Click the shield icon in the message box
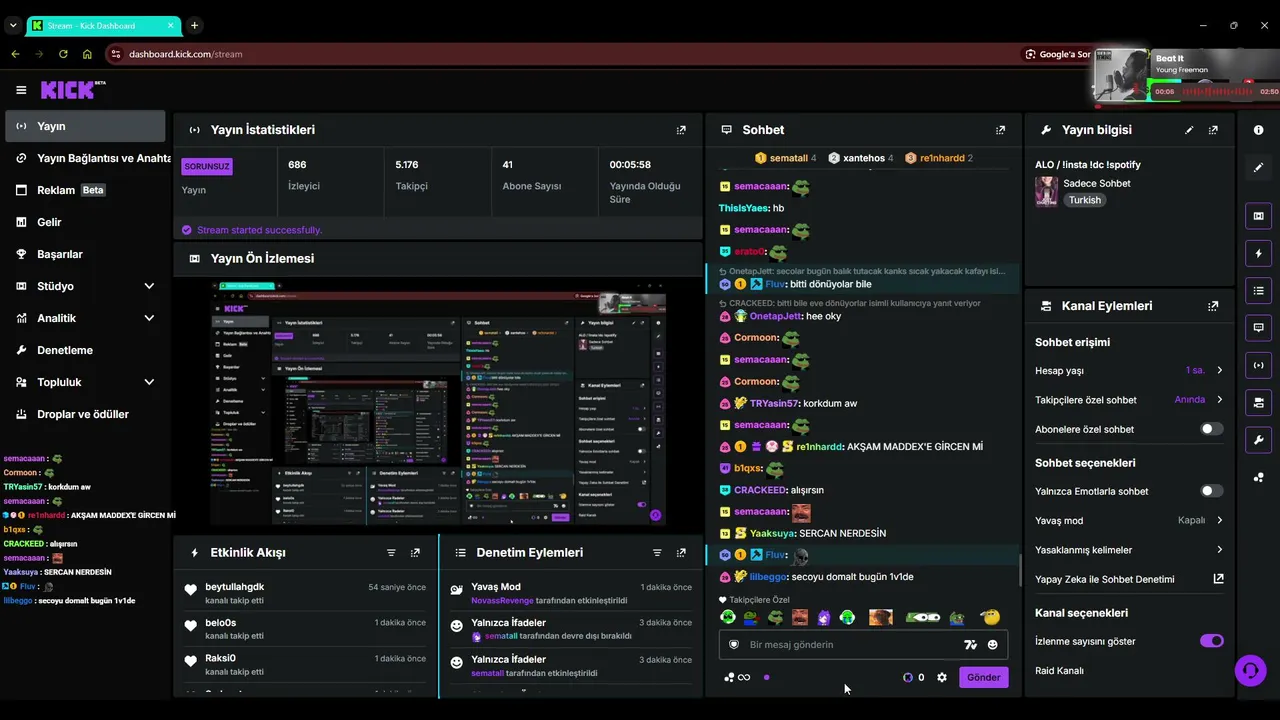 pos(734,645)
